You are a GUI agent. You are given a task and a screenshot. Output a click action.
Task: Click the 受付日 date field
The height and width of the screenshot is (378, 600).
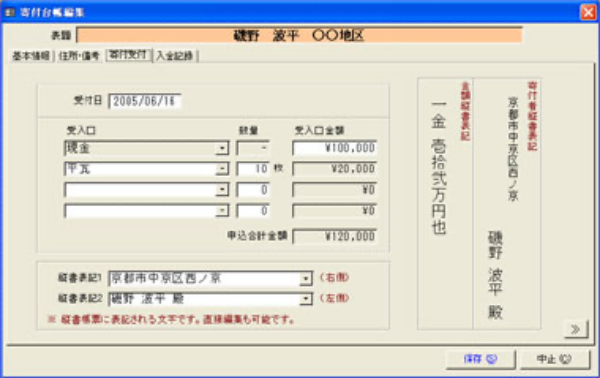pyautogui.click(x=145, y=101)
